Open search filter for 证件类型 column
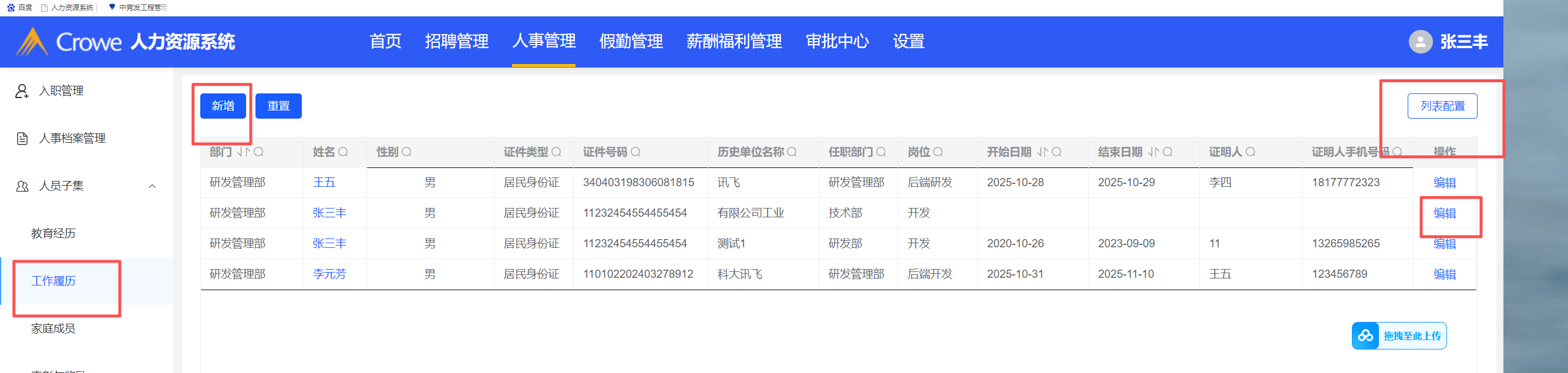Viewport: 1568px width, 373px height. coord(556,152)
